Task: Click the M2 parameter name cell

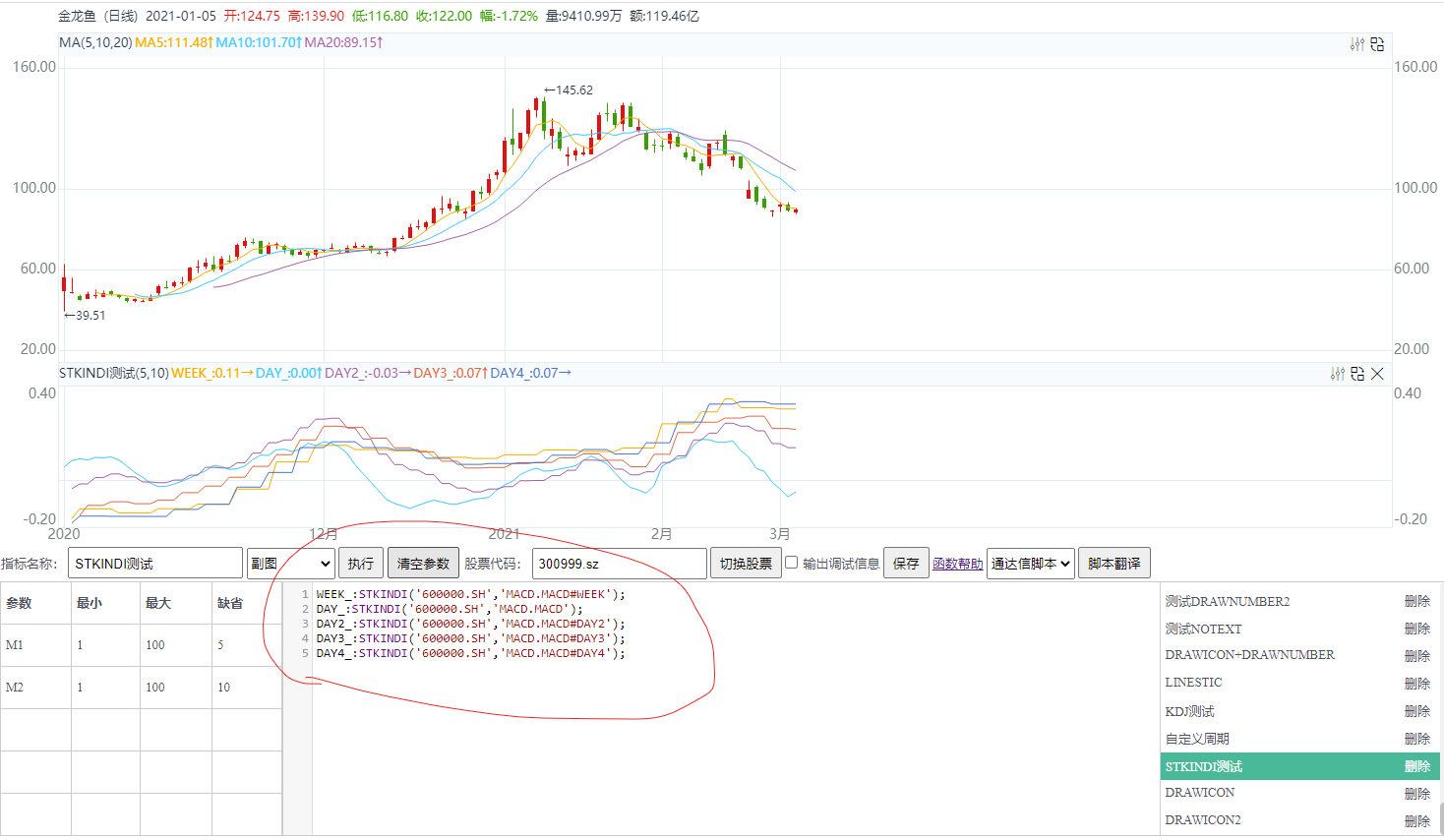Action: [x=36, y=688]
